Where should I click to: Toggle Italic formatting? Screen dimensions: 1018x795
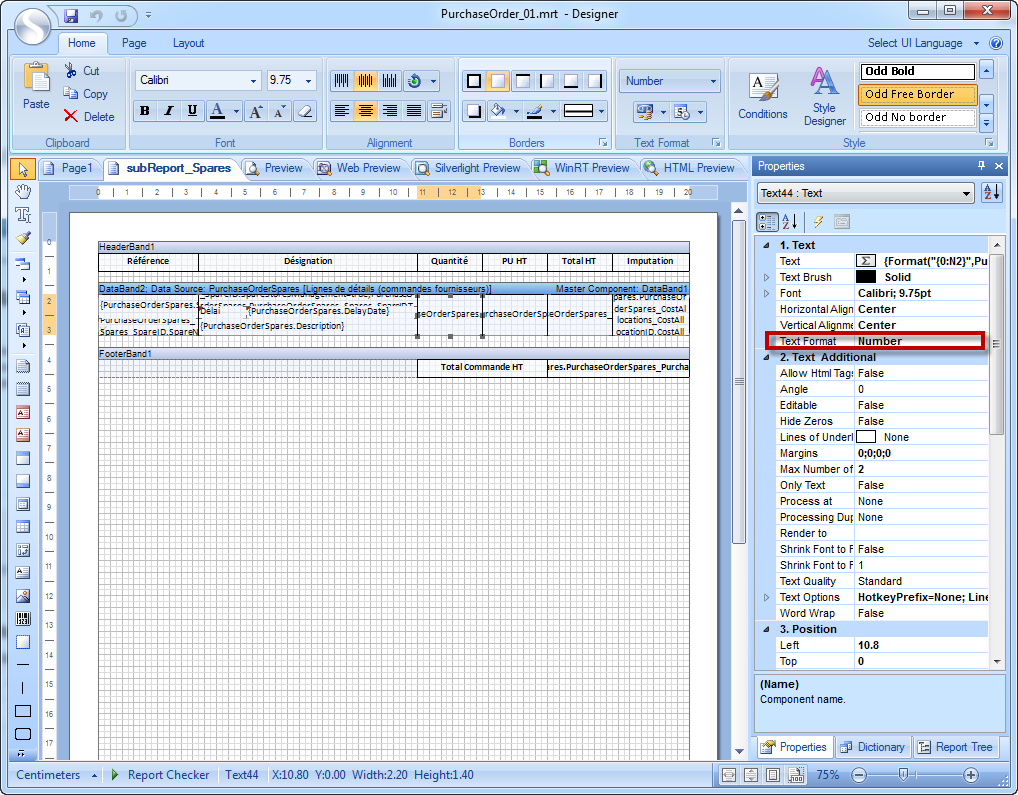(169, 112)
